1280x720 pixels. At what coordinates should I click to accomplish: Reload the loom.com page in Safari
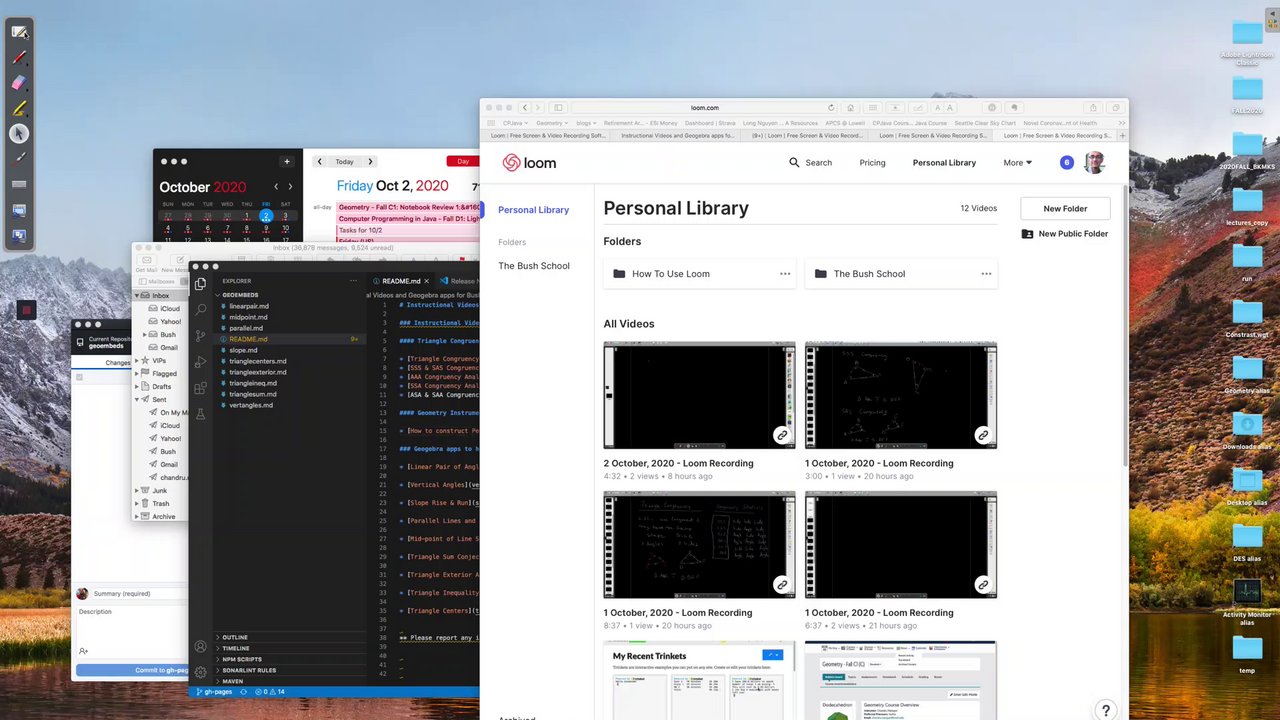[831, 107]
